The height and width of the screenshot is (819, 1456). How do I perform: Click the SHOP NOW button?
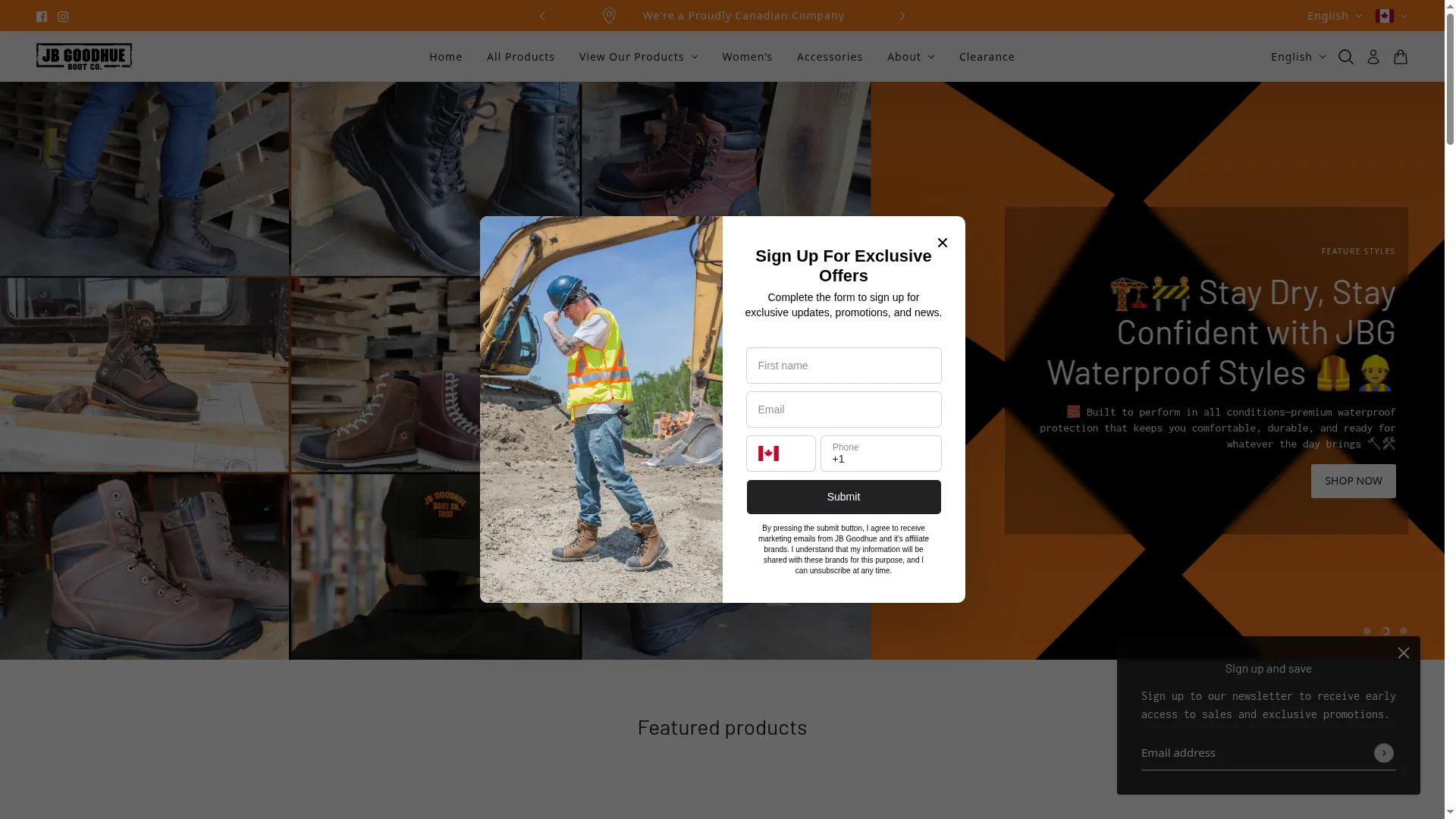(1353, 481)
